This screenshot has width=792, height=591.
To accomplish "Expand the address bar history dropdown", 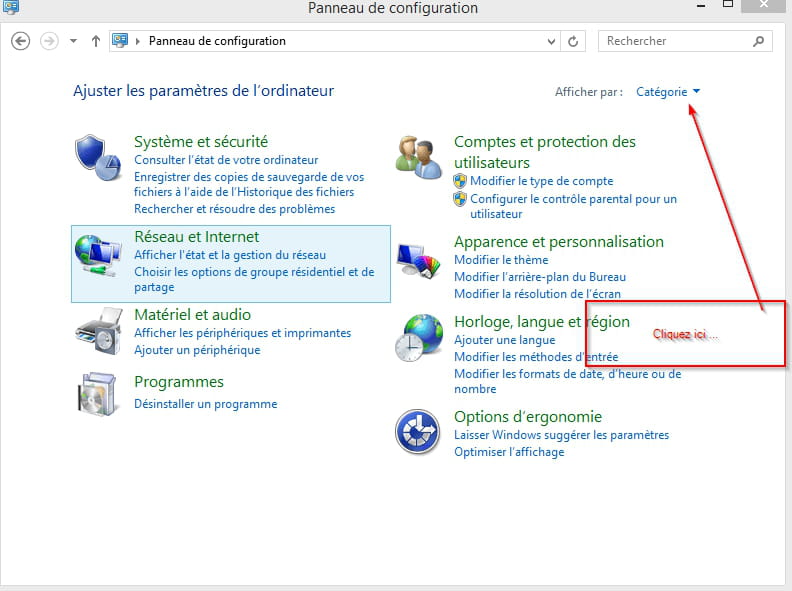I will [x=551, y=41].
